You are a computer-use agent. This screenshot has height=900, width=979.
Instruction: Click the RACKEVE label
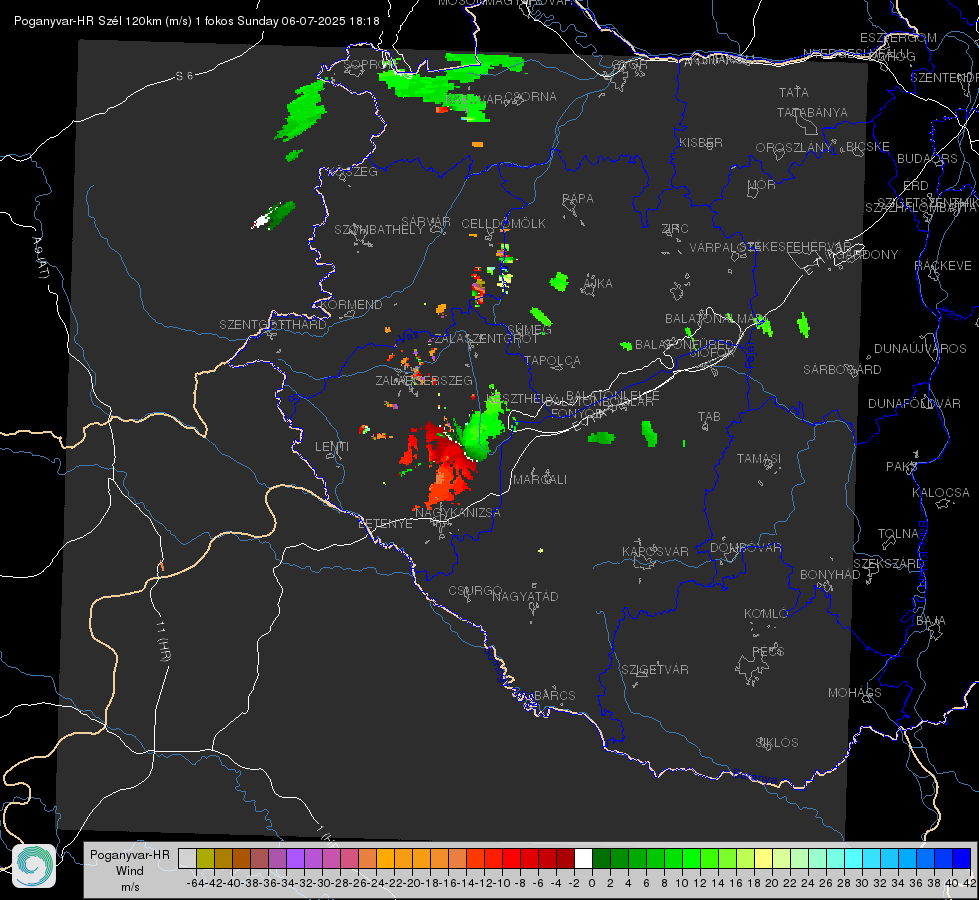tap(943, 266)
